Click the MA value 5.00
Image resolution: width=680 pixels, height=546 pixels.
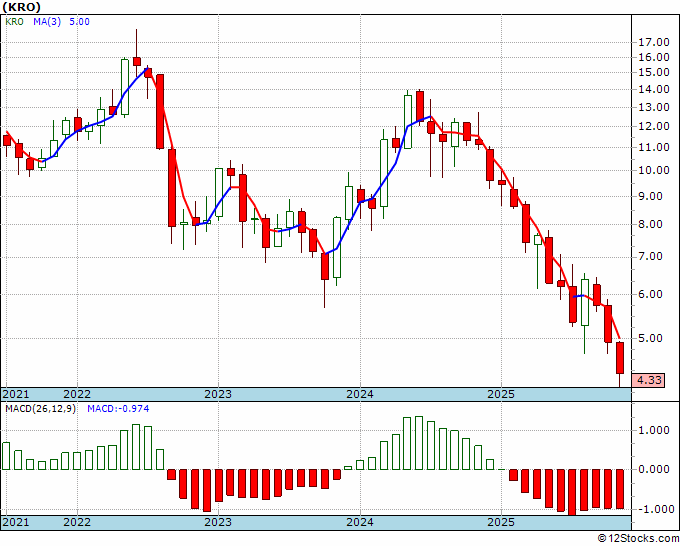click(79, 21)
